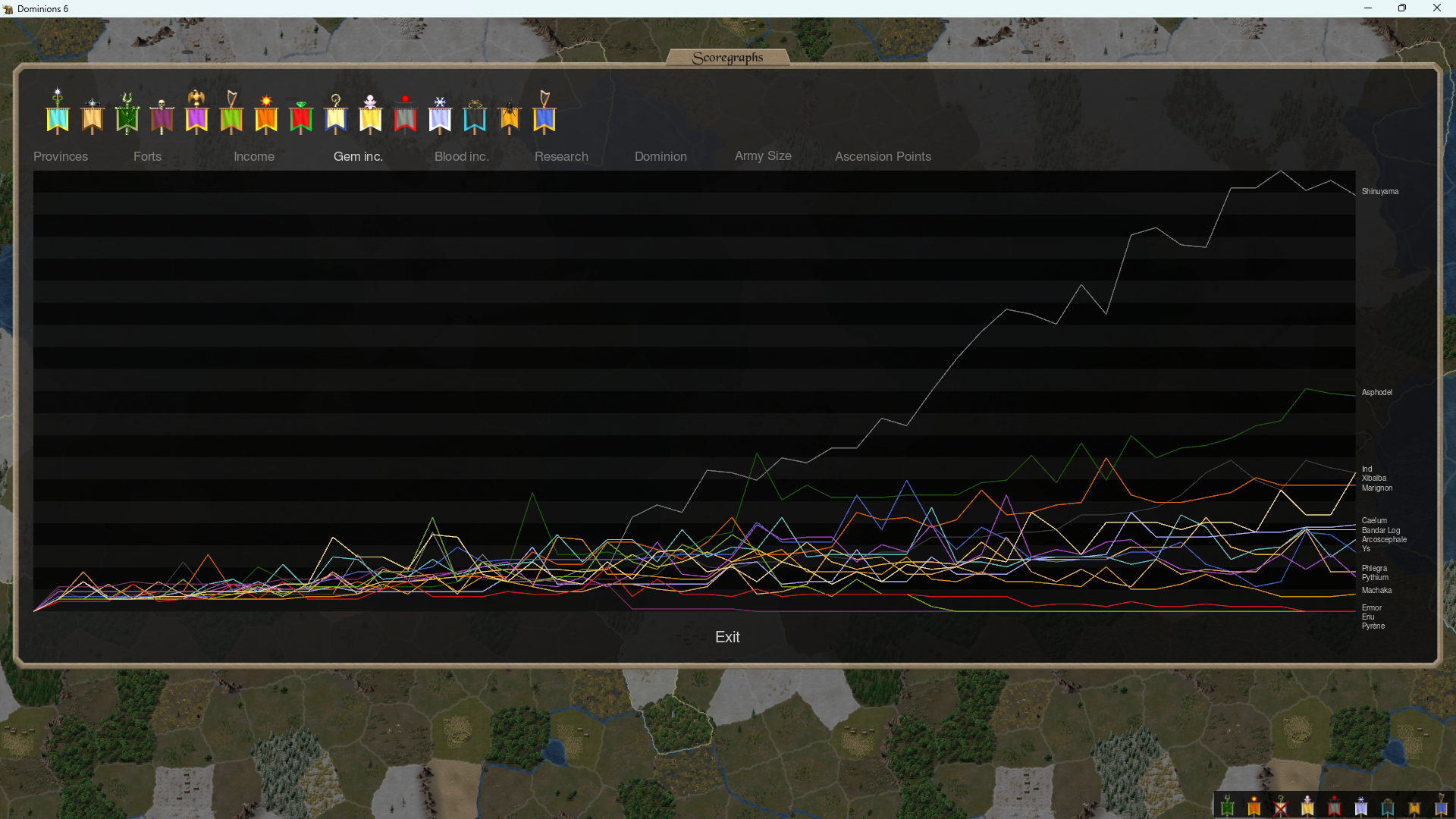Toggle the lime green banner with harp
This screenshot has width=1456, height=819.
(231, 113)
